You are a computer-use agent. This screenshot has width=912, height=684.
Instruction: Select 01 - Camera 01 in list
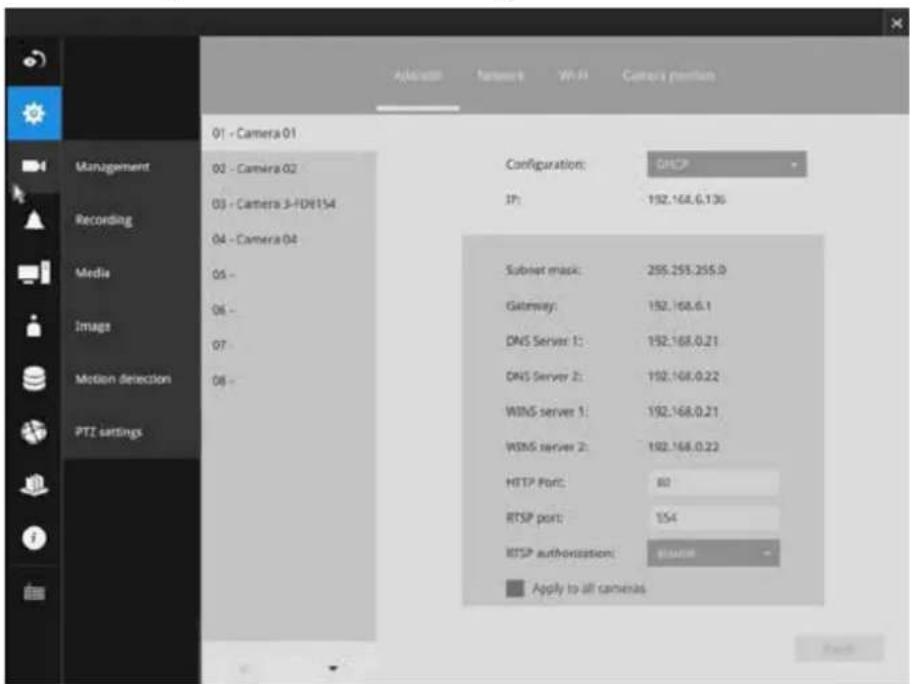(289, 133)
